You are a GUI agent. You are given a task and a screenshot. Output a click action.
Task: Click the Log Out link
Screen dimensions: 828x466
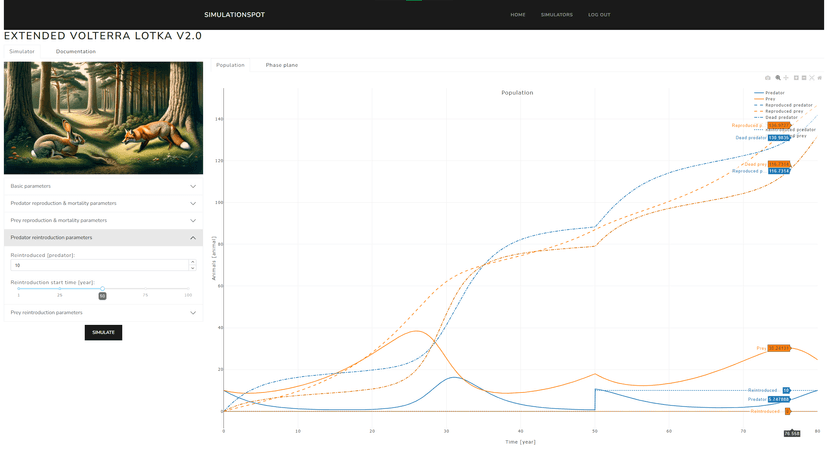(599, 15)
